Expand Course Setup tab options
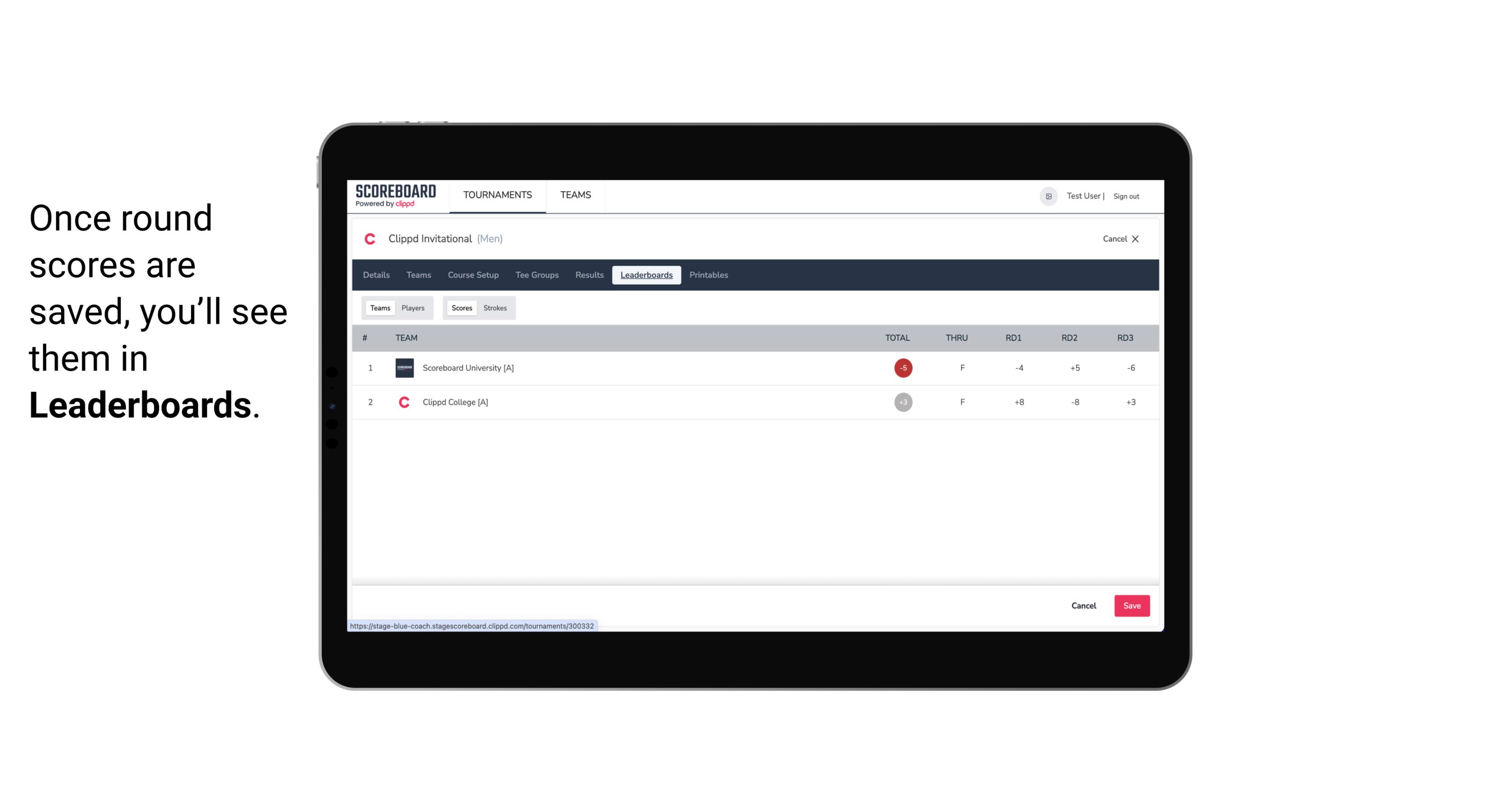The image size is (1509, 812). tap(473, 275)
